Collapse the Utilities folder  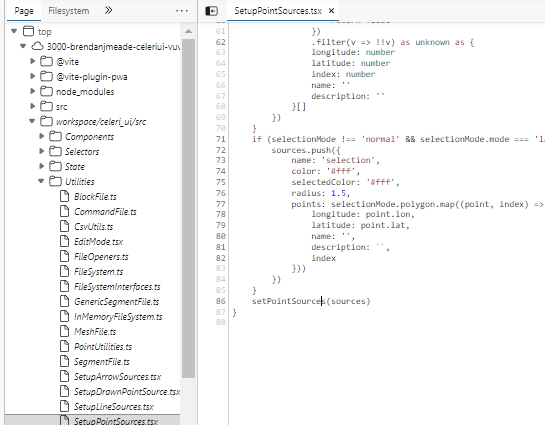point(41,181)
